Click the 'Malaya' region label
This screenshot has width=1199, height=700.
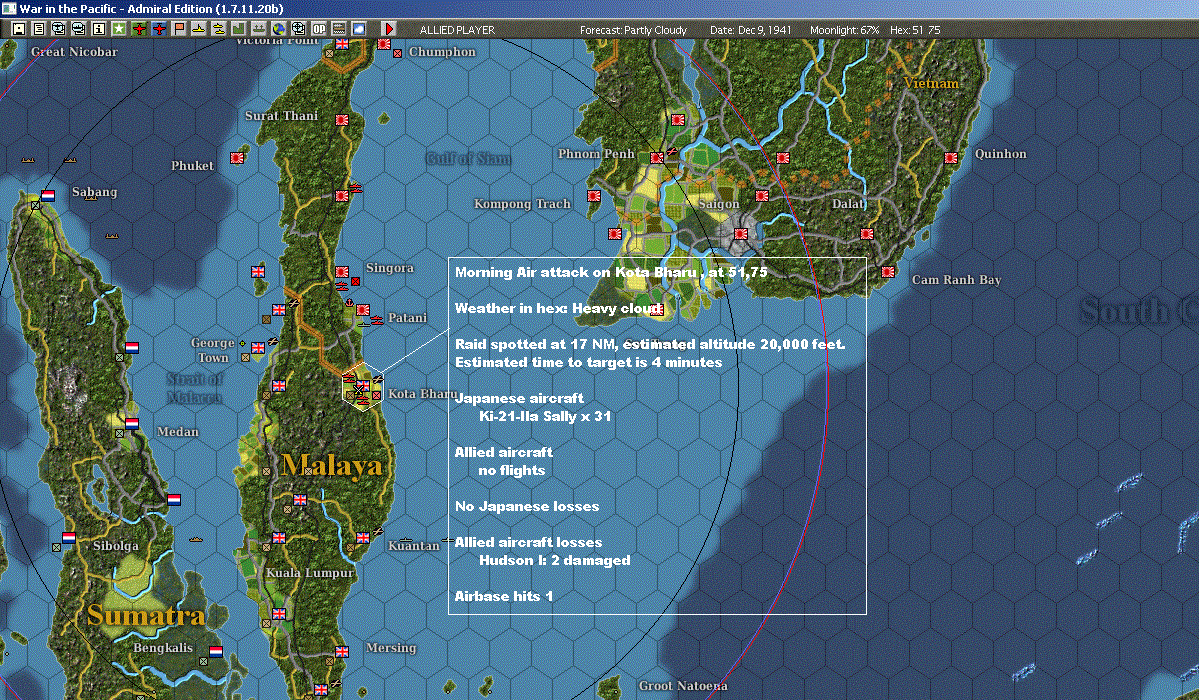coord(332,465)
